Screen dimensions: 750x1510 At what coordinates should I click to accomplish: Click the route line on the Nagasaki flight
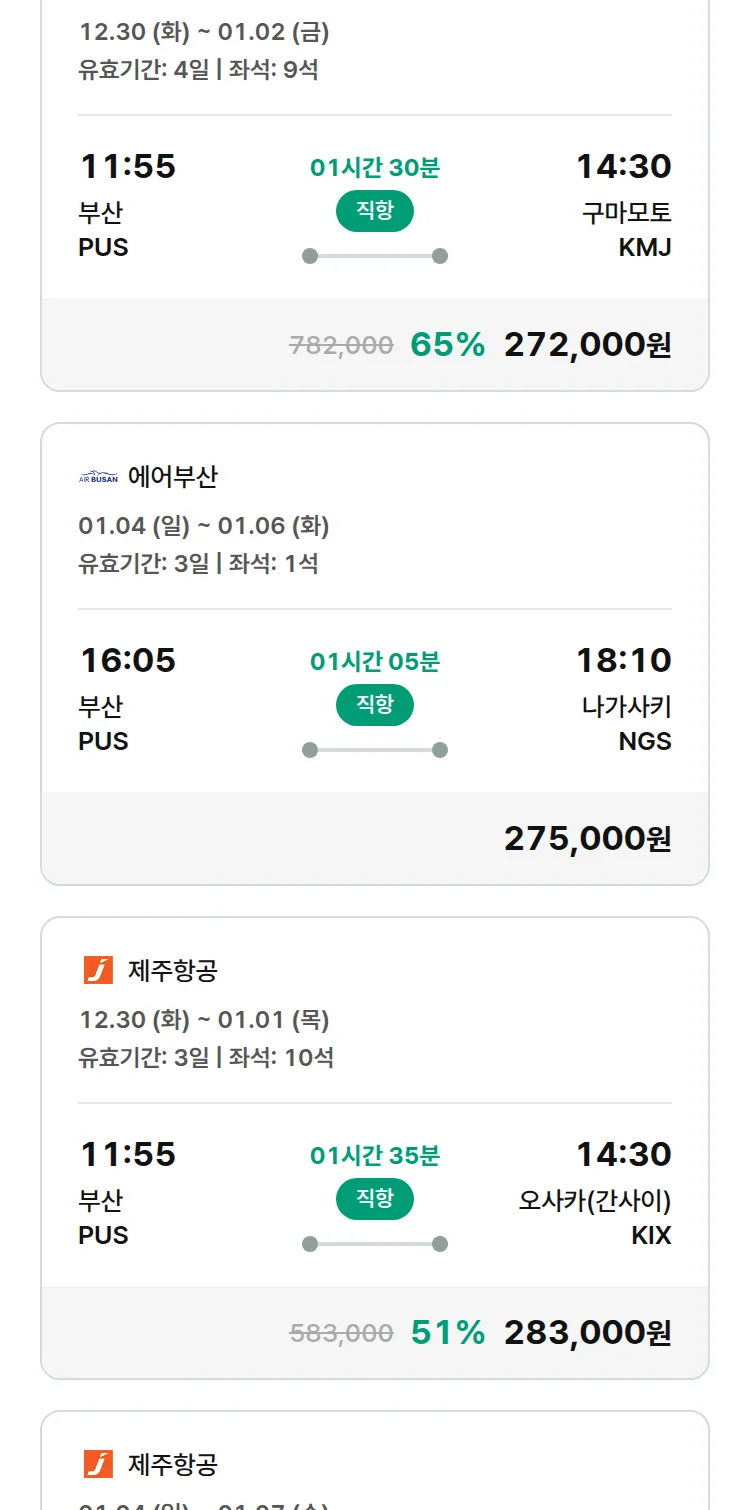375,750
